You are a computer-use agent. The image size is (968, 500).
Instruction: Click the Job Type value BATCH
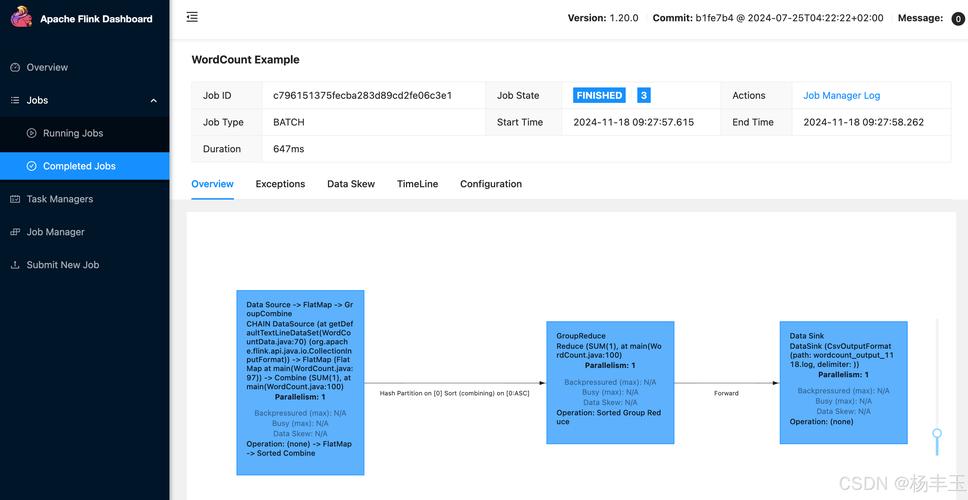click(289, 122)
